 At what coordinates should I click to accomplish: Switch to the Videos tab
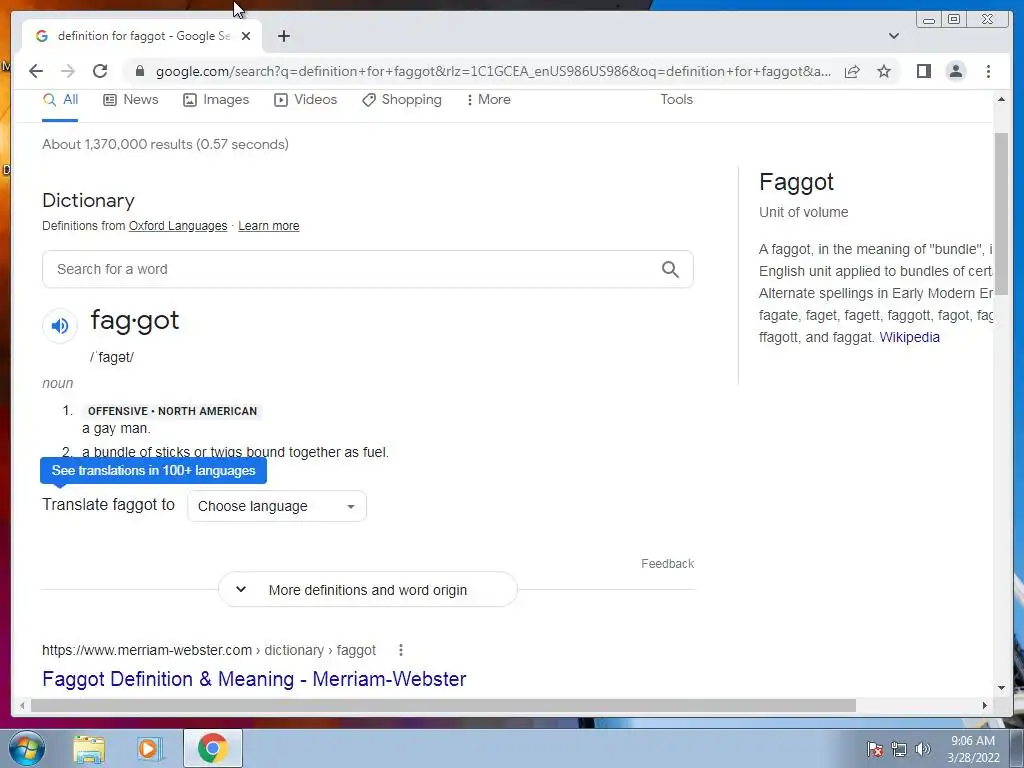(306, 99)
